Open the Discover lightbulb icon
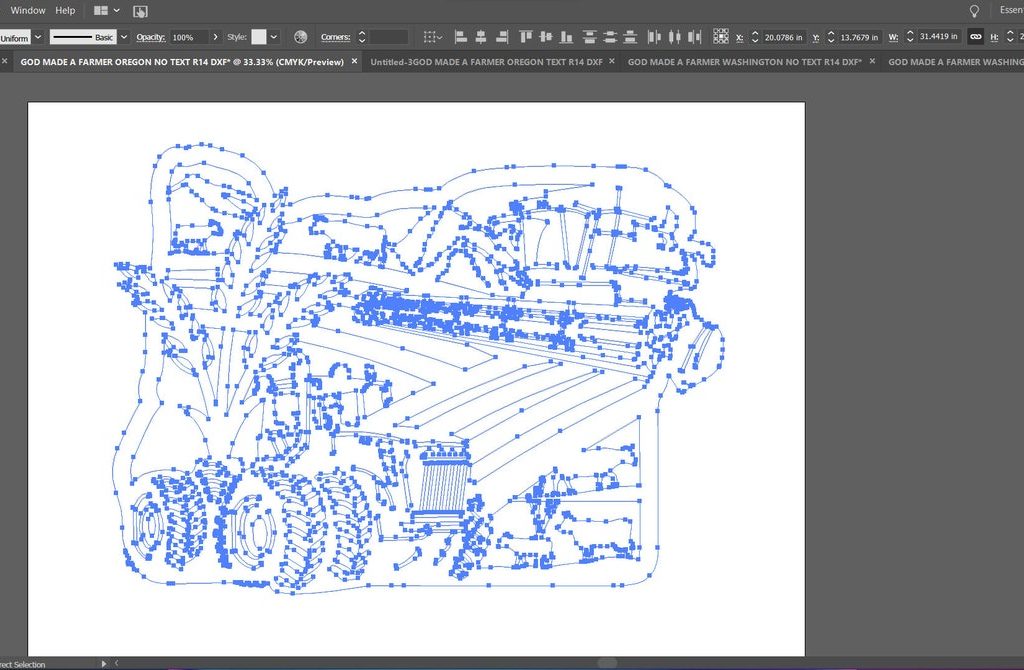1024x670 pixels. click(x=974, y=10)
